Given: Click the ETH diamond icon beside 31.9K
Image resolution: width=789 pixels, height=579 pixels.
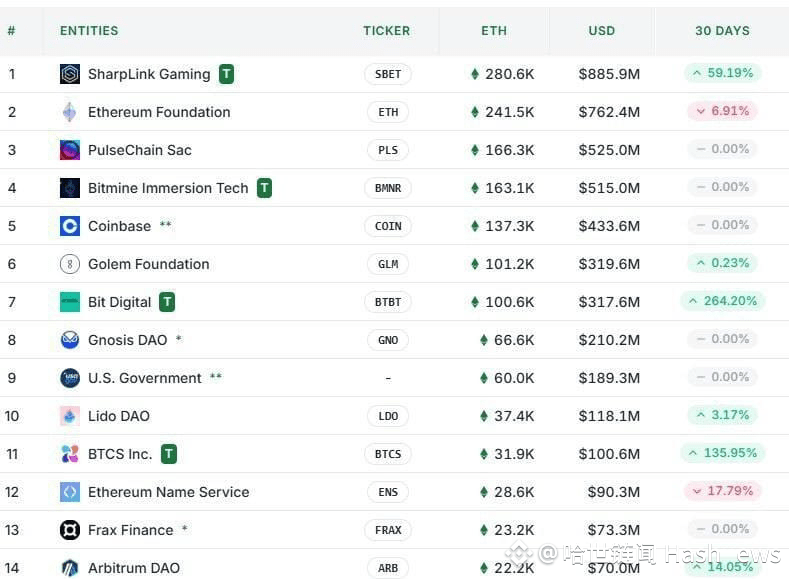Looking at the screenshot, I should point(484,454).
